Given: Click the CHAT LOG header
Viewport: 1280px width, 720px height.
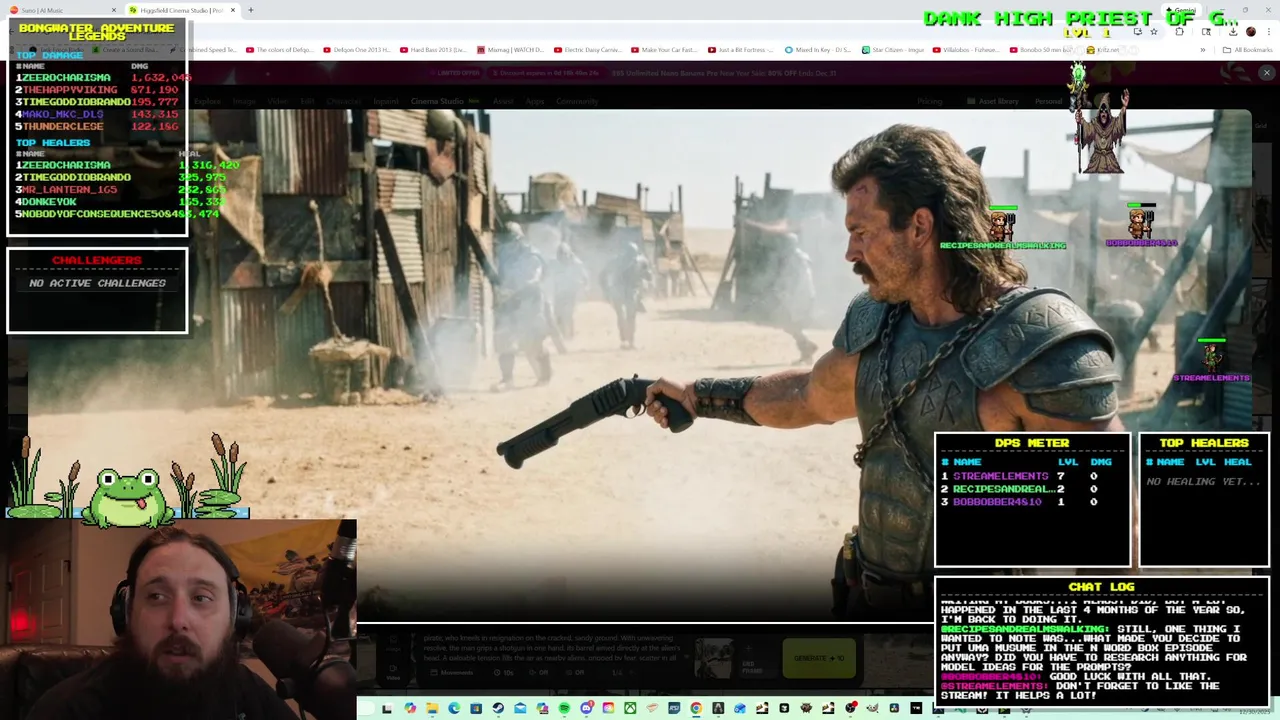Looking at the screenshot, I should [x=1101, y=587].
